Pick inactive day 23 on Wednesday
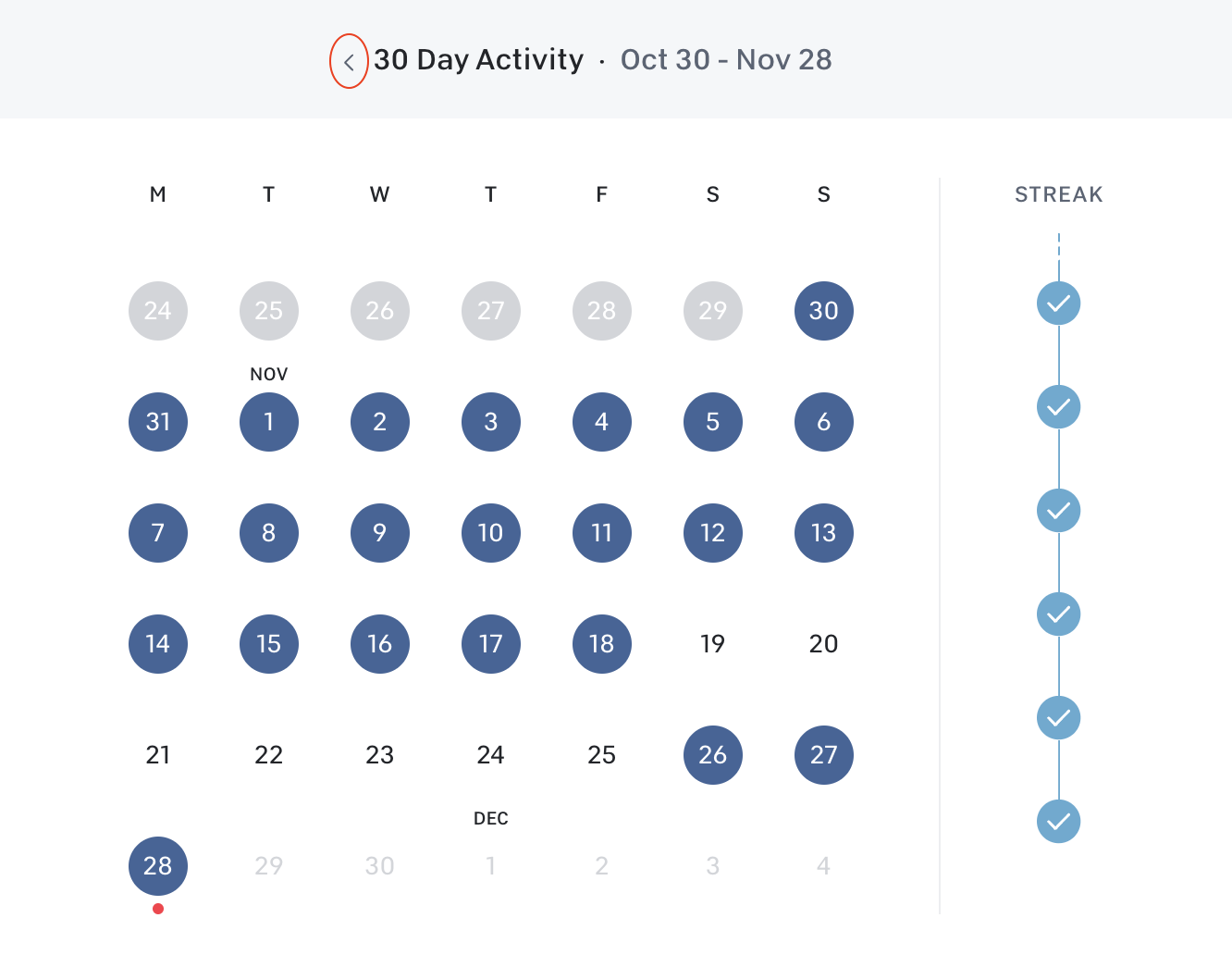The width and height of the screenshot is (1232, 955). (380, 755)
